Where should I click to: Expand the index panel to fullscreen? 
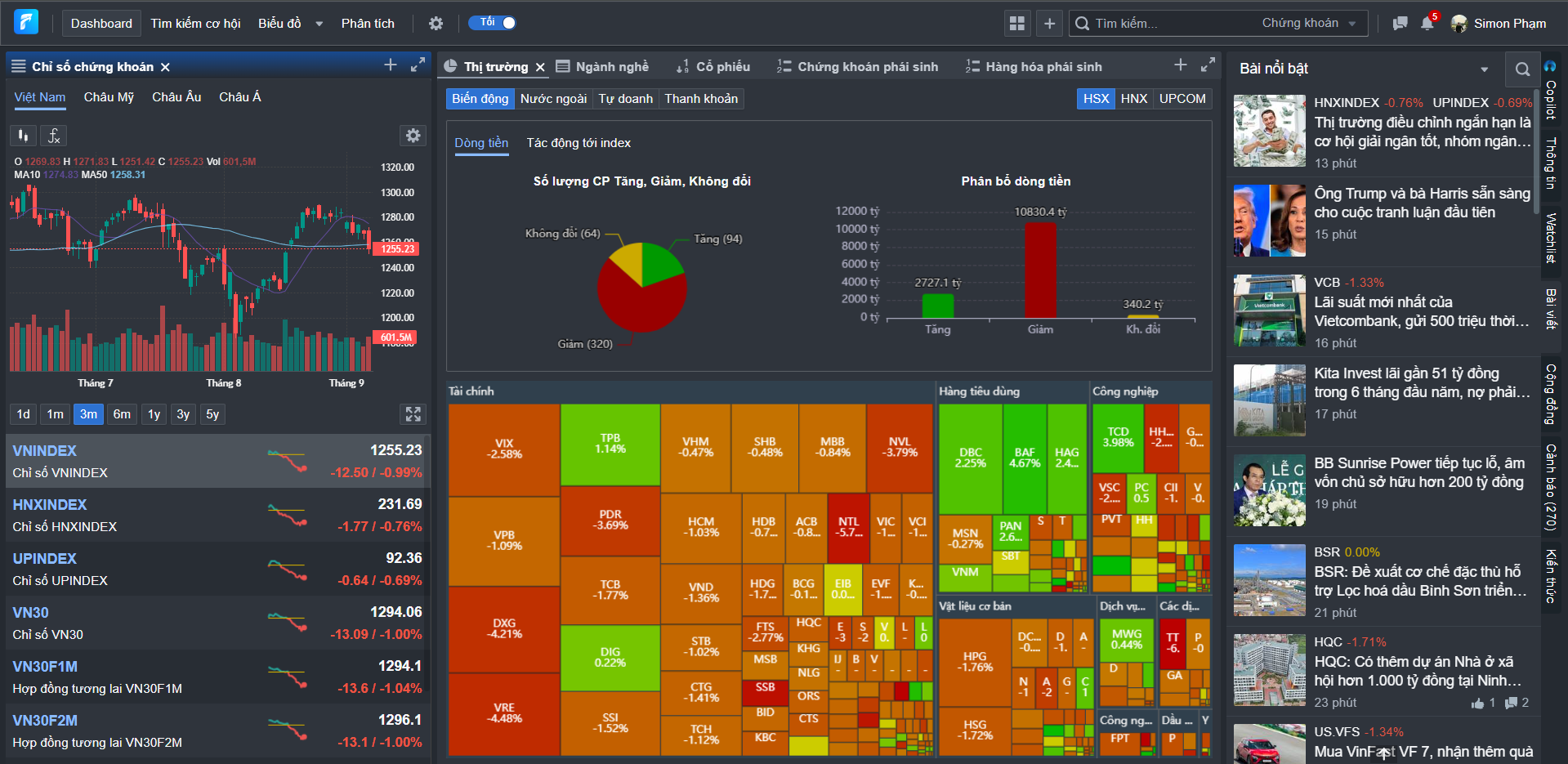(418, 65)
